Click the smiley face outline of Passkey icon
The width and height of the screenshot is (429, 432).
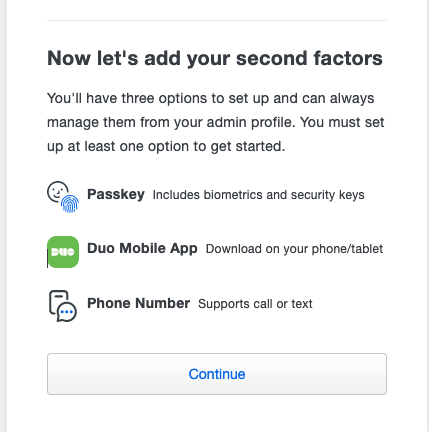[56, 191]
